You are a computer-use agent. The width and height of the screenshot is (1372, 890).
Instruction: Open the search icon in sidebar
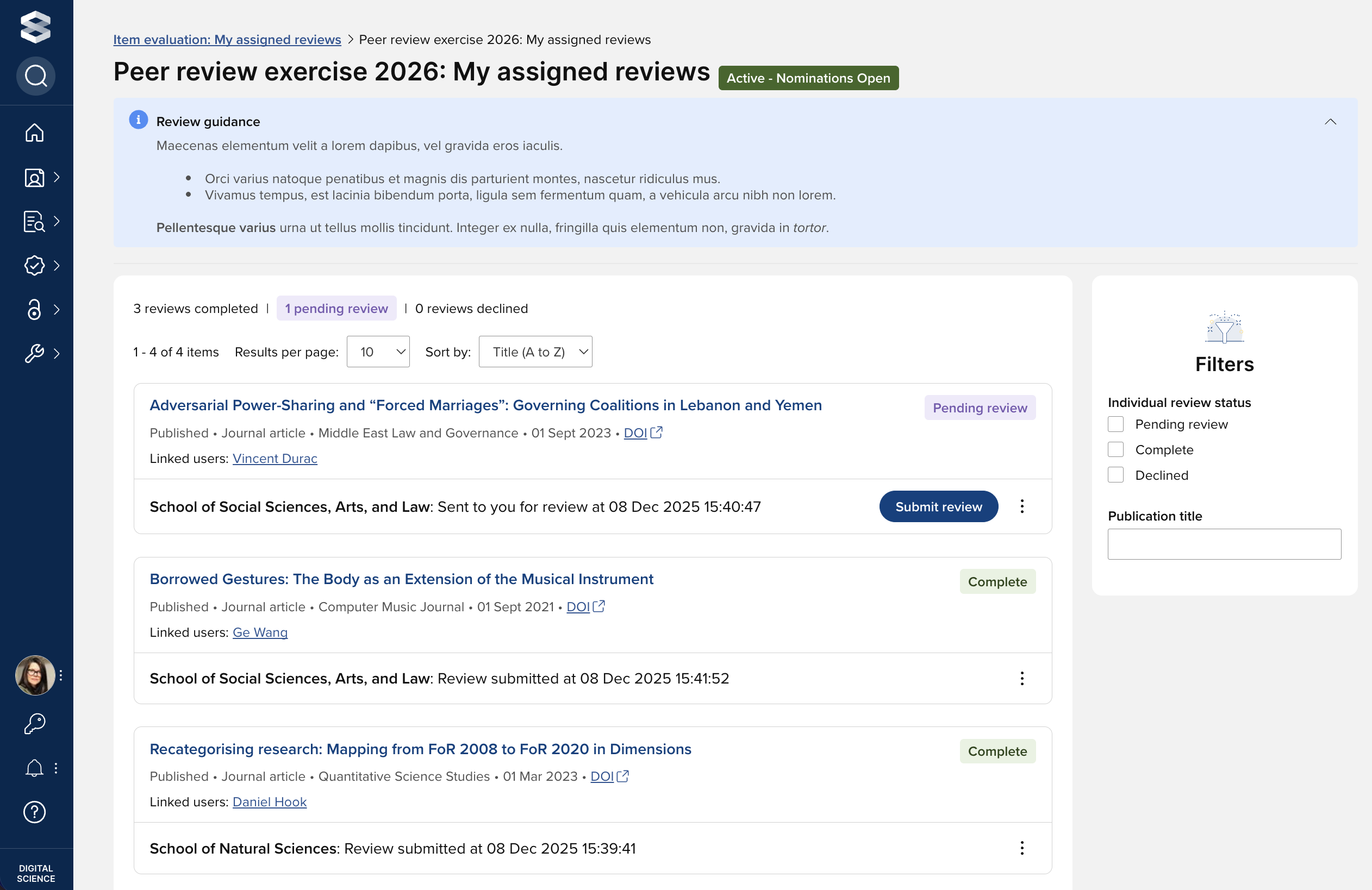pos(36,76)
